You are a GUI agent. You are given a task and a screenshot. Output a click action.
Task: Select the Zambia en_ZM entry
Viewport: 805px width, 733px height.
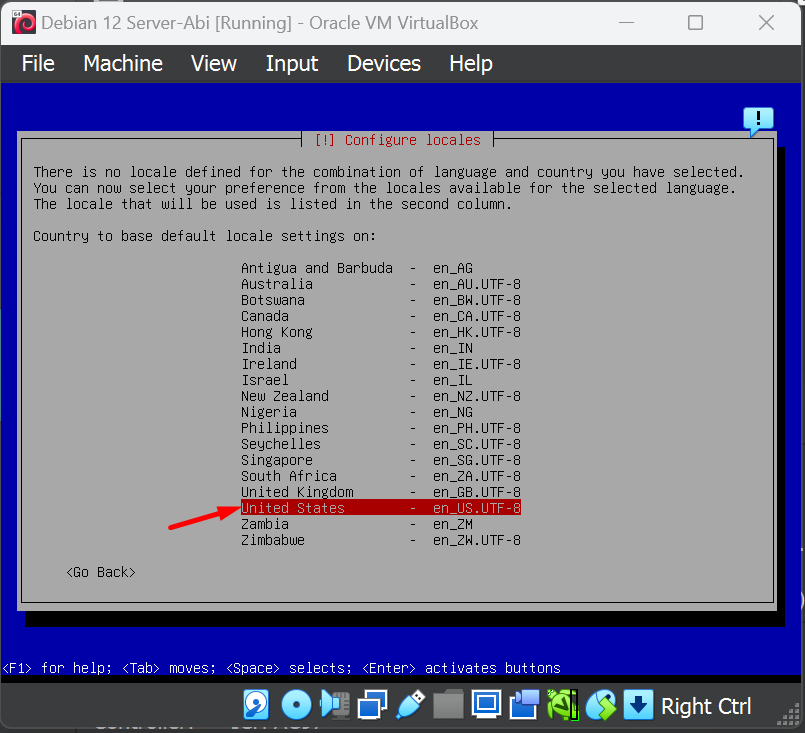[381, 524]
